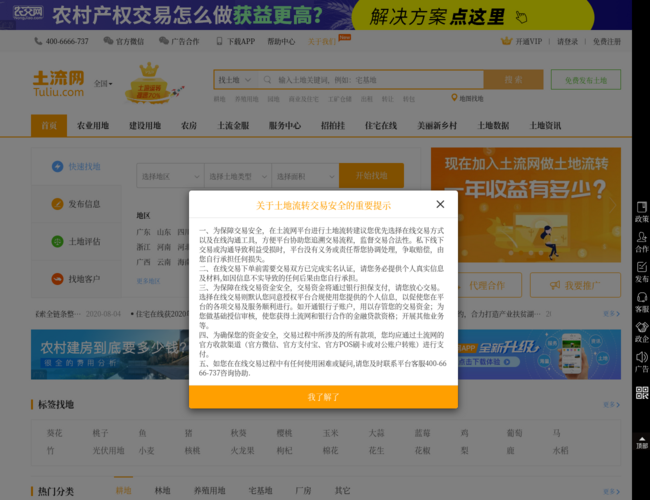Open the 官方微信 WeChat icon

coord(108,41)
